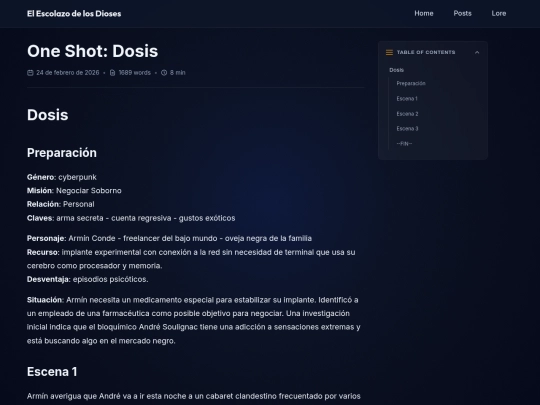Jump to --FIN-- in table of contents
Image resolution: width=540 pixels, height=405 pixels.
coord(404,144)
